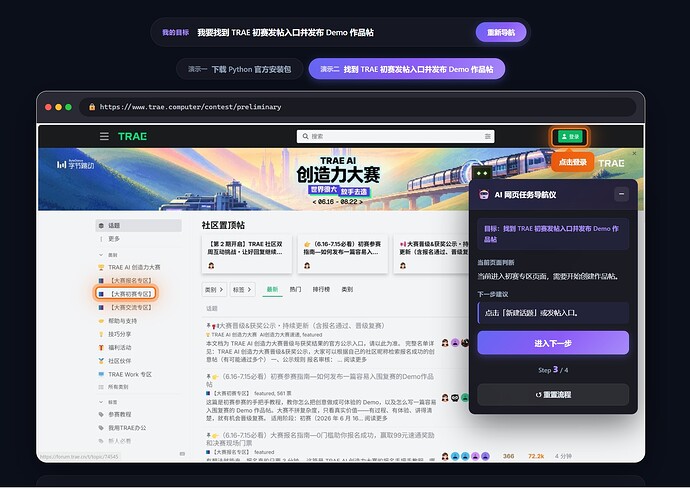Click the medal icon beside 社区伙伴
690x489 pixels.
[x=101, y=360]
